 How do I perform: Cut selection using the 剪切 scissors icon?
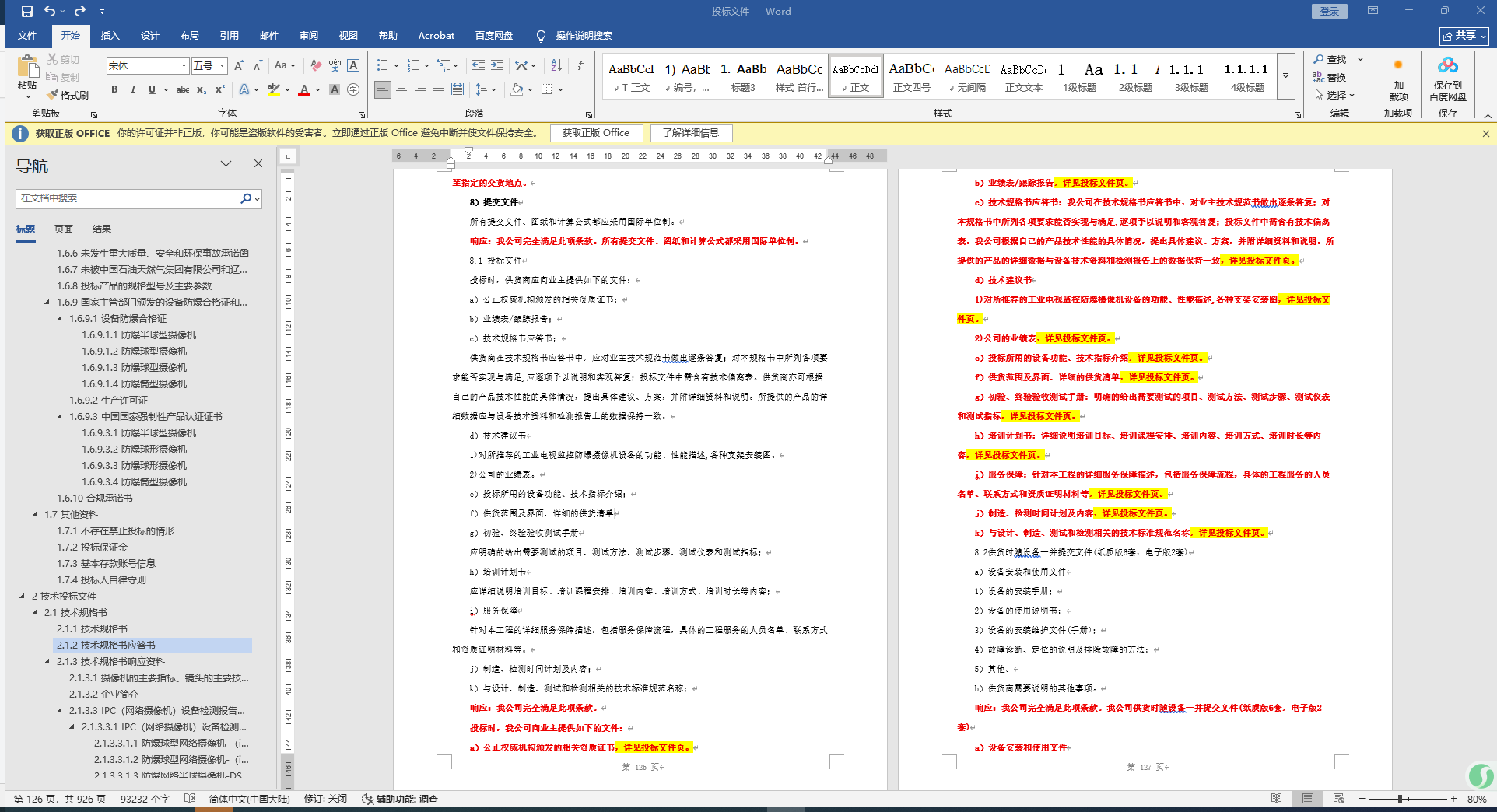(63, 59)
